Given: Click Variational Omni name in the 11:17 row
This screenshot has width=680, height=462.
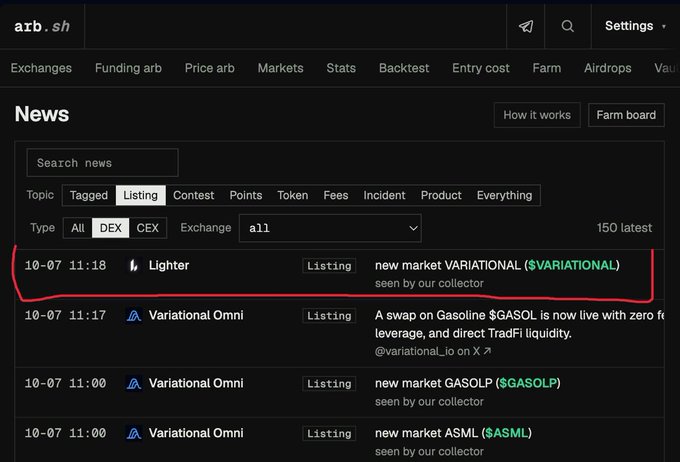Looking at the screenshot, I should point(196,315).
